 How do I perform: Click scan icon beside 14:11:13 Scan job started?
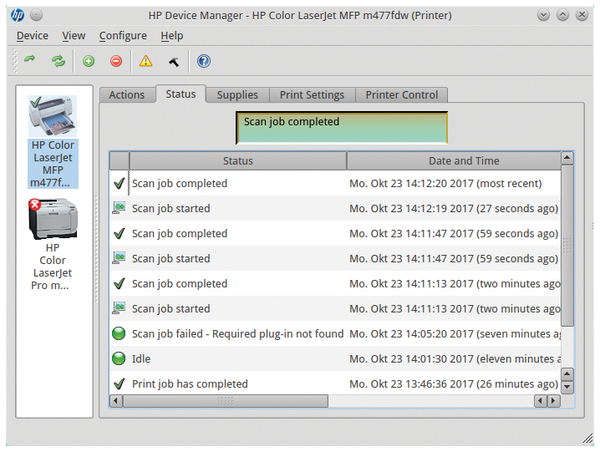click(x=119, y=308)
